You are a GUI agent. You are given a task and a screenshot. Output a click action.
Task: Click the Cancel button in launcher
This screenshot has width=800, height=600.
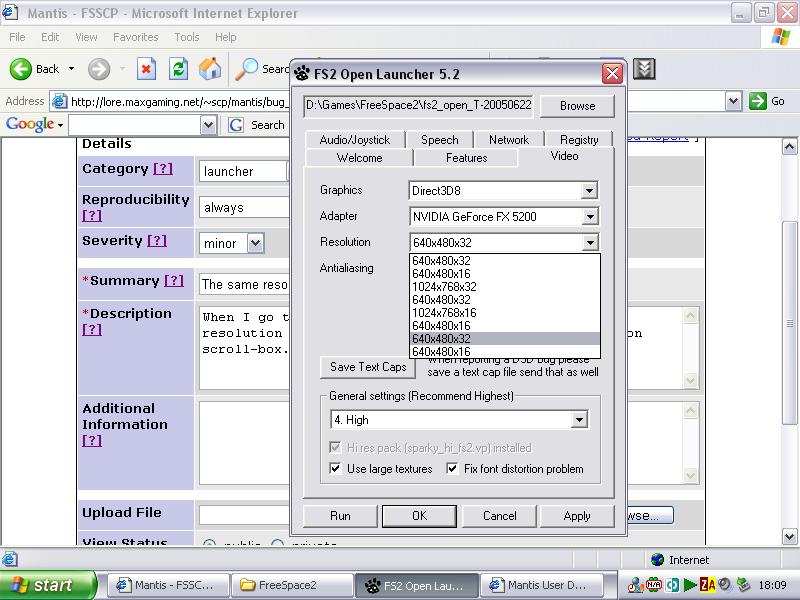tap(499, 516)
